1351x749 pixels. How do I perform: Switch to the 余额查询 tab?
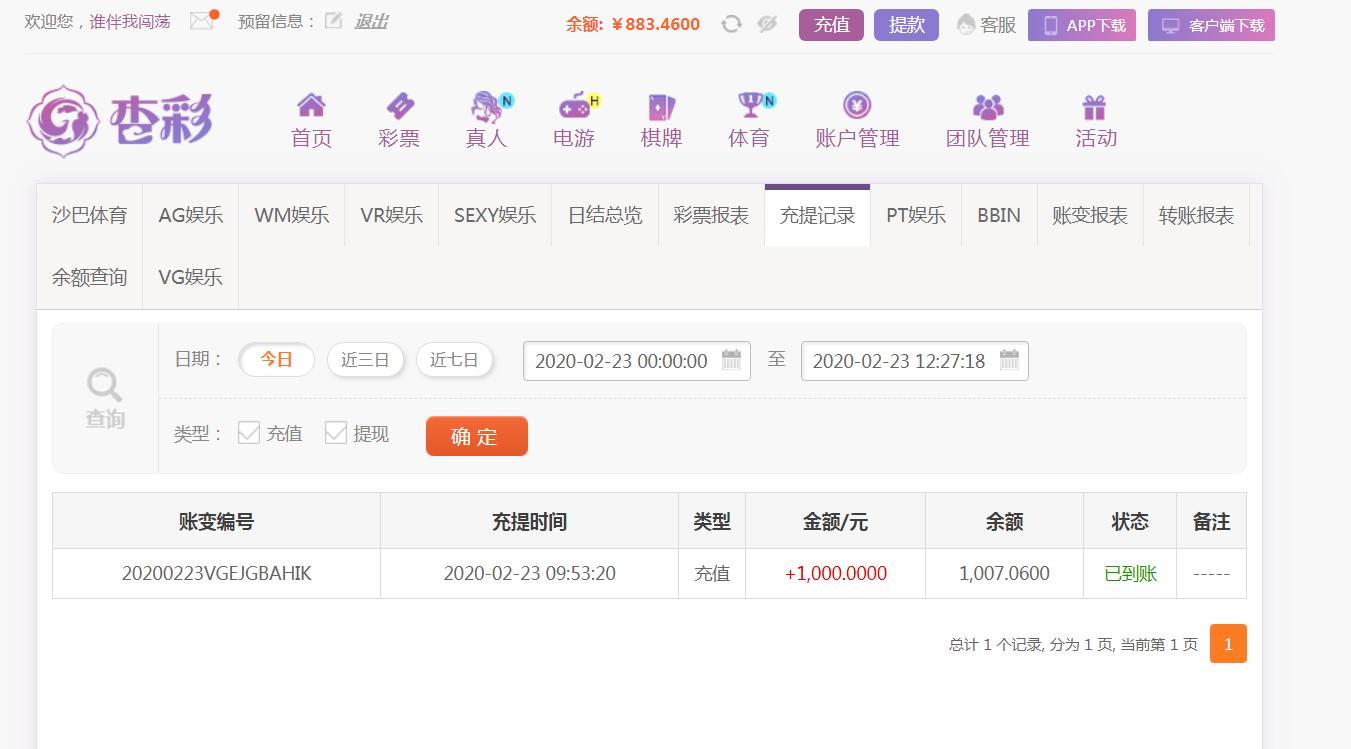click(x=90, y=277)
